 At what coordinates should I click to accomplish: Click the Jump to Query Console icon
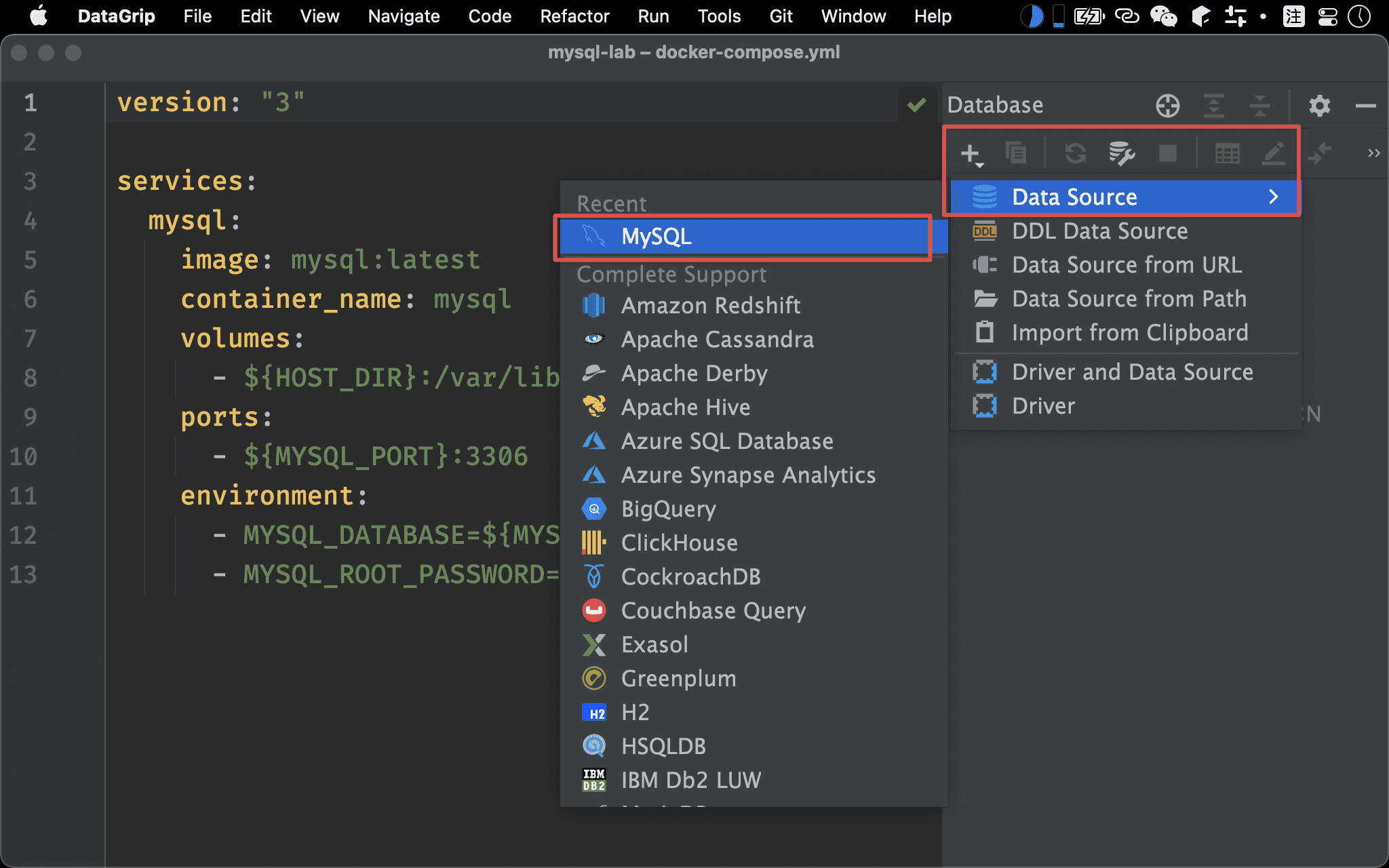pyautogui.click(x=1319, y=153)
